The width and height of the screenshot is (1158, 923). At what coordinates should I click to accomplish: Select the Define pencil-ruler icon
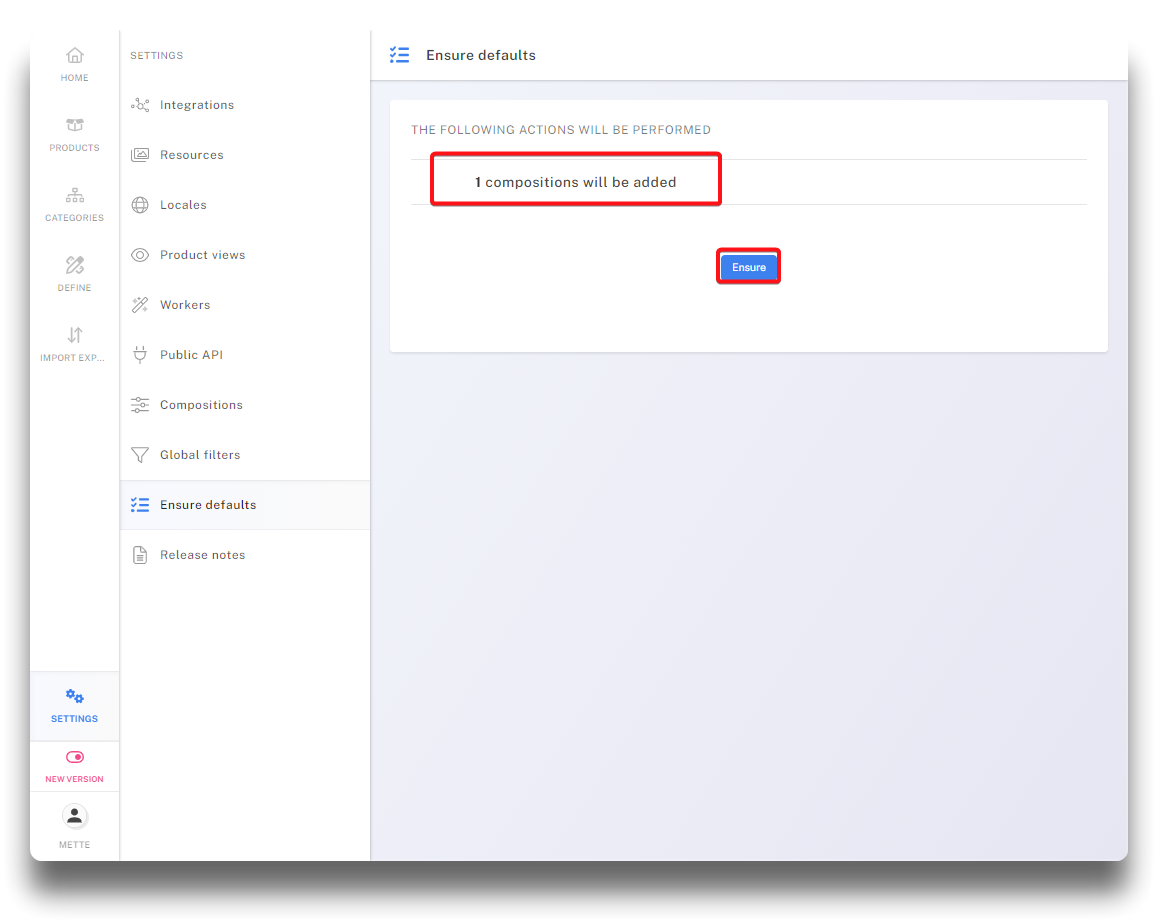pyautogui.click(x=75, y=265)
